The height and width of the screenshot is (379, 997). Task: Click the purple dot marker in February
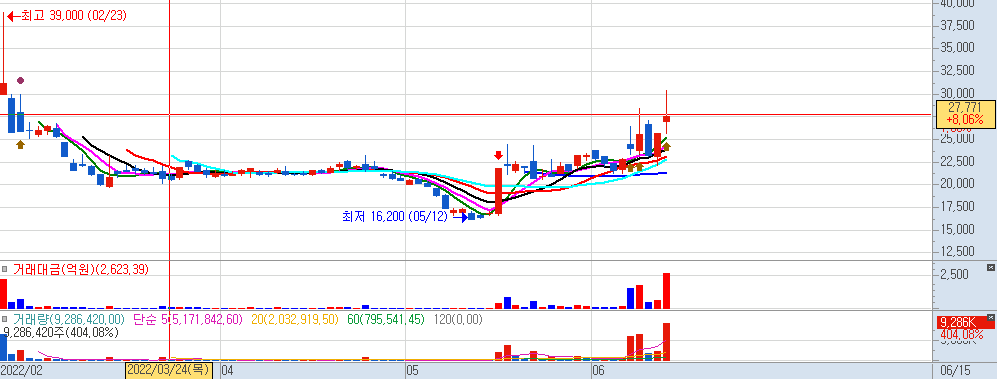(20, 80)
